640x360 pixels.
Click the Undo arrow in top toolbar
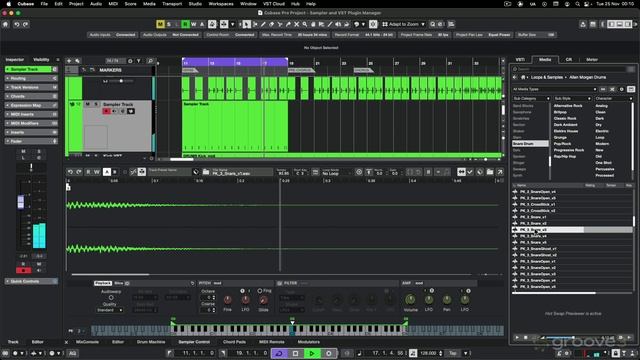pos(17,24)
